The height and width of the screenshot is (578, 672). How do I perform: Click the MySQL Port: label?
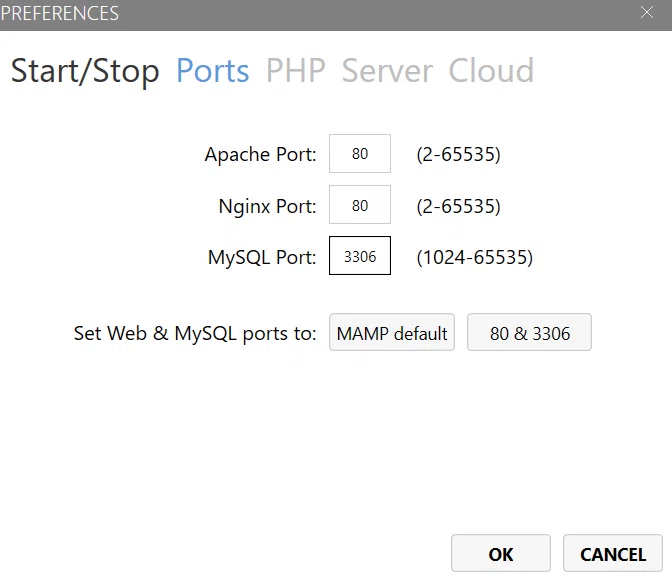click(262, 257)
